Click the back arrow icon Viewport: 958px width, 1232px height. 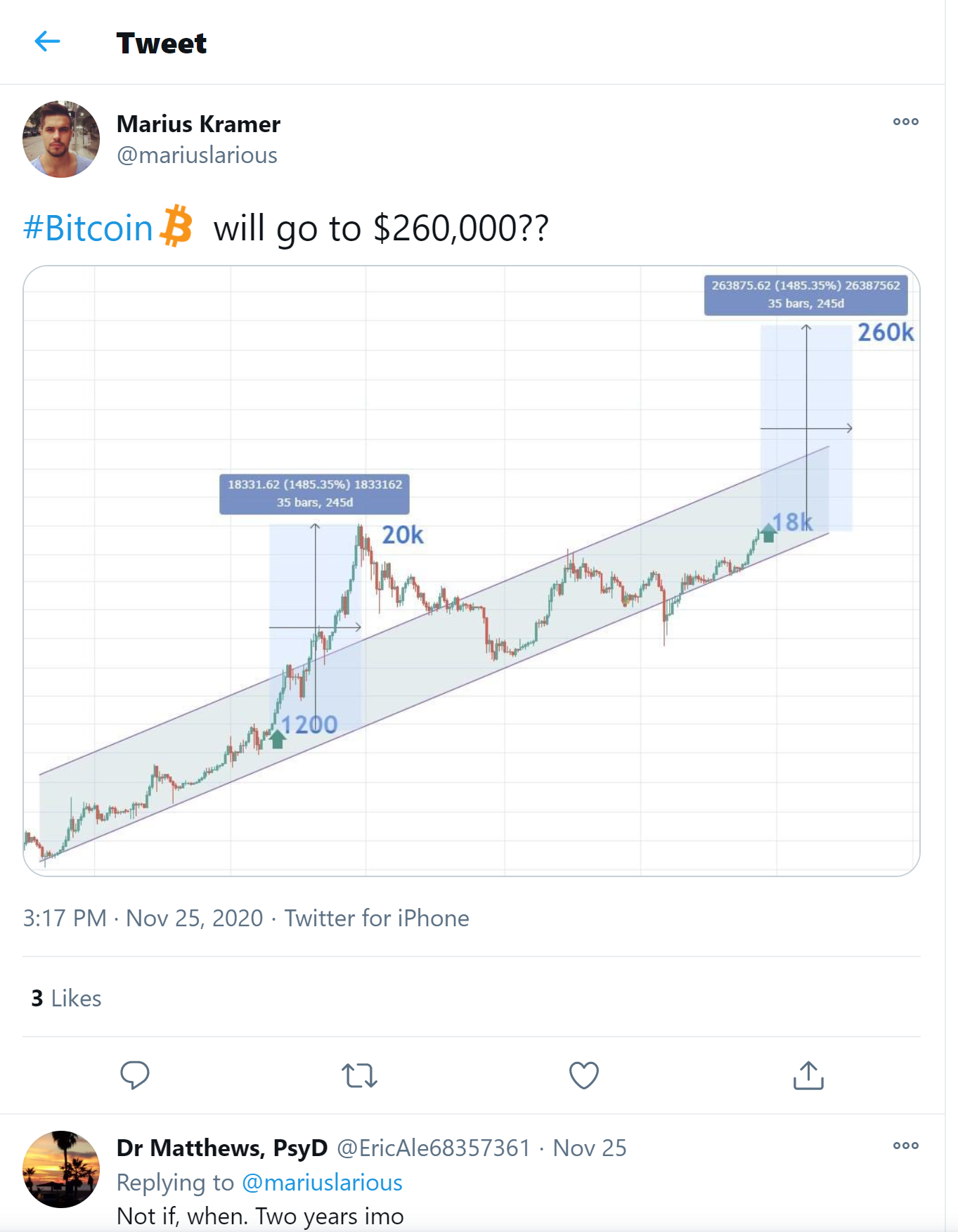click(47, 42)
